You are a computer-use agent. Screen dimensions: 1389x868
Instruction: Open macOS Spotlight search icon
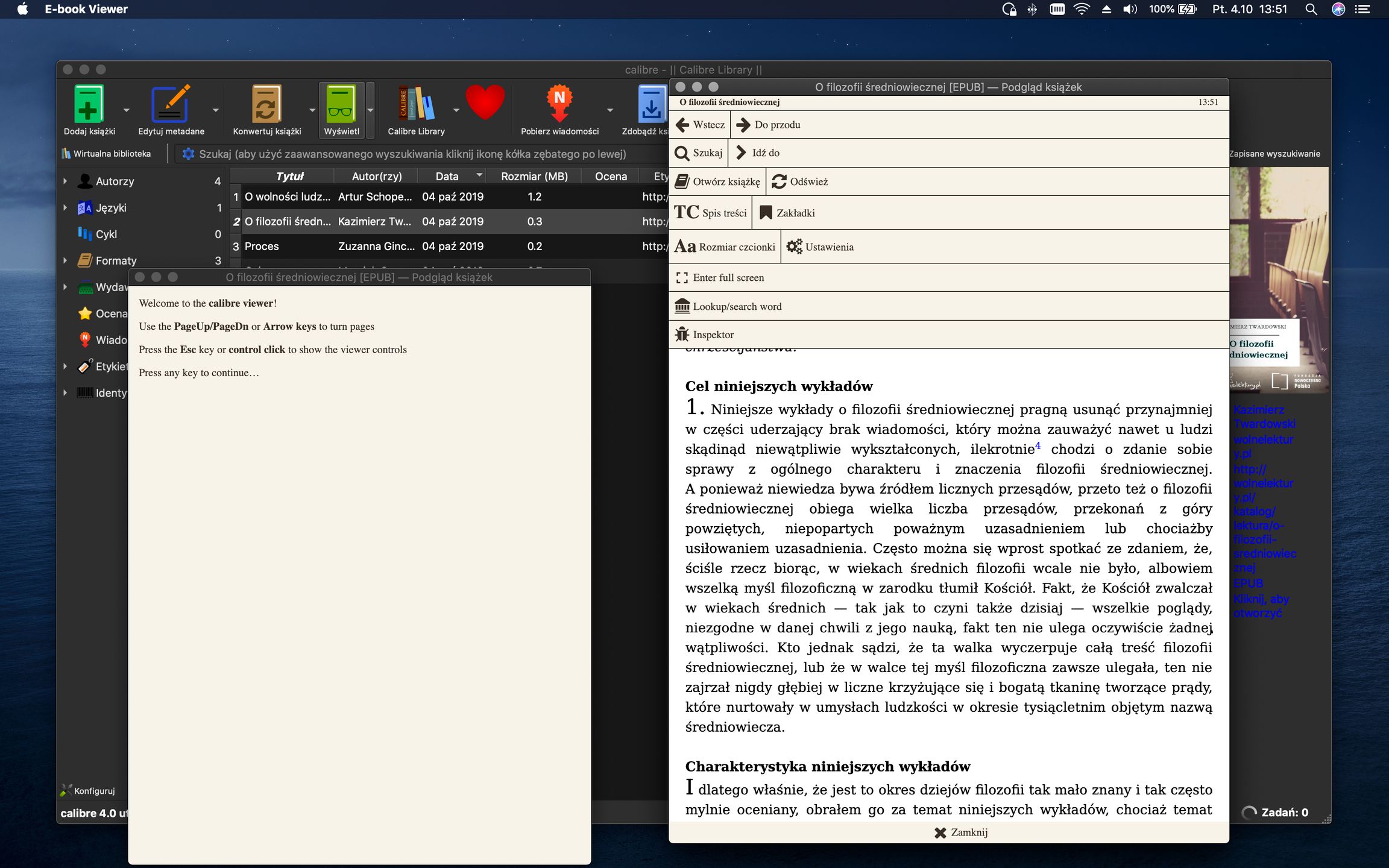(1311, 9)
